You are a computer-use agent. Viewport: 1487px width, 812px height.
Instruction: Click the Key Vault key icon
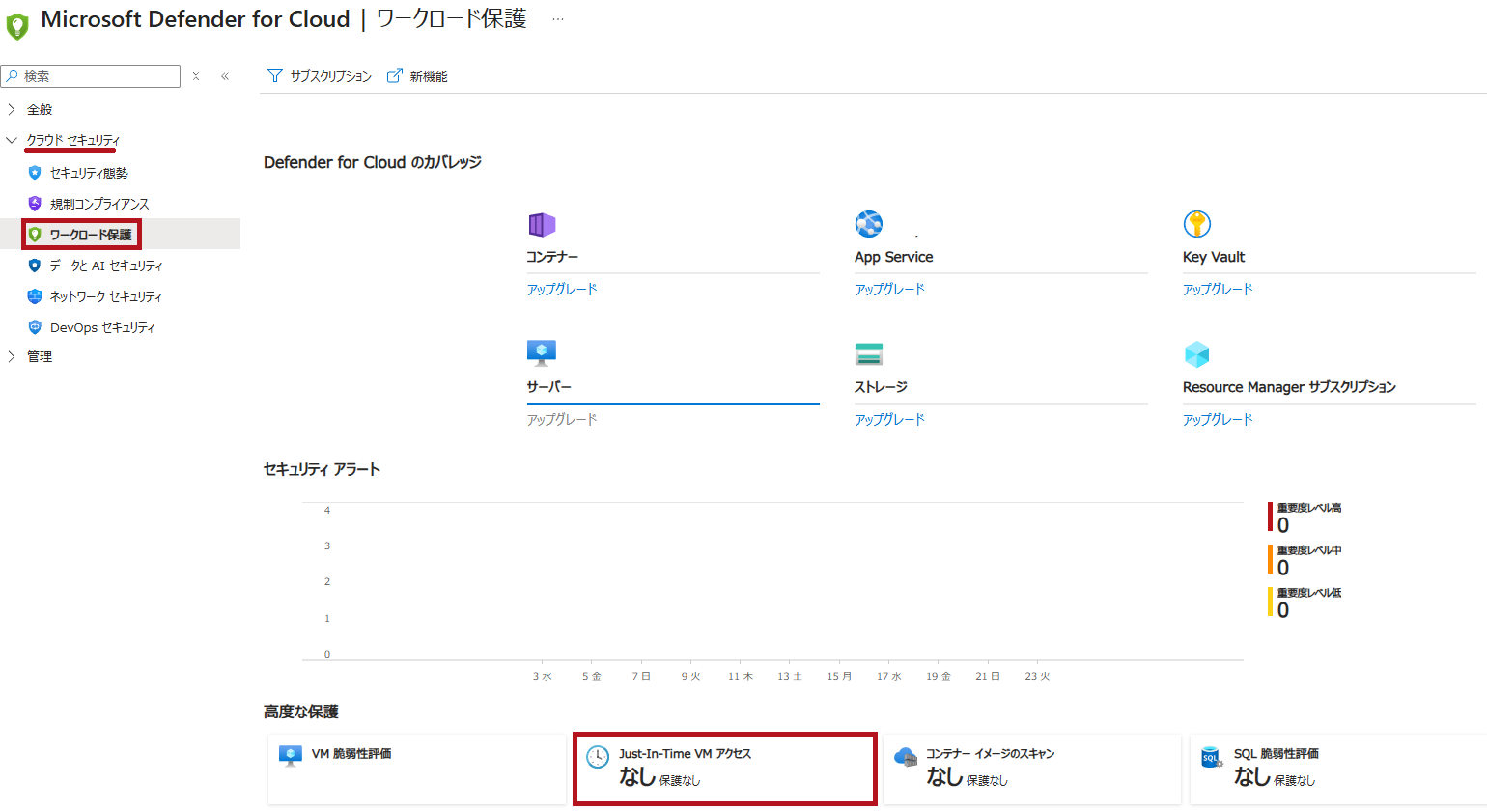(x=1196, y=223)
